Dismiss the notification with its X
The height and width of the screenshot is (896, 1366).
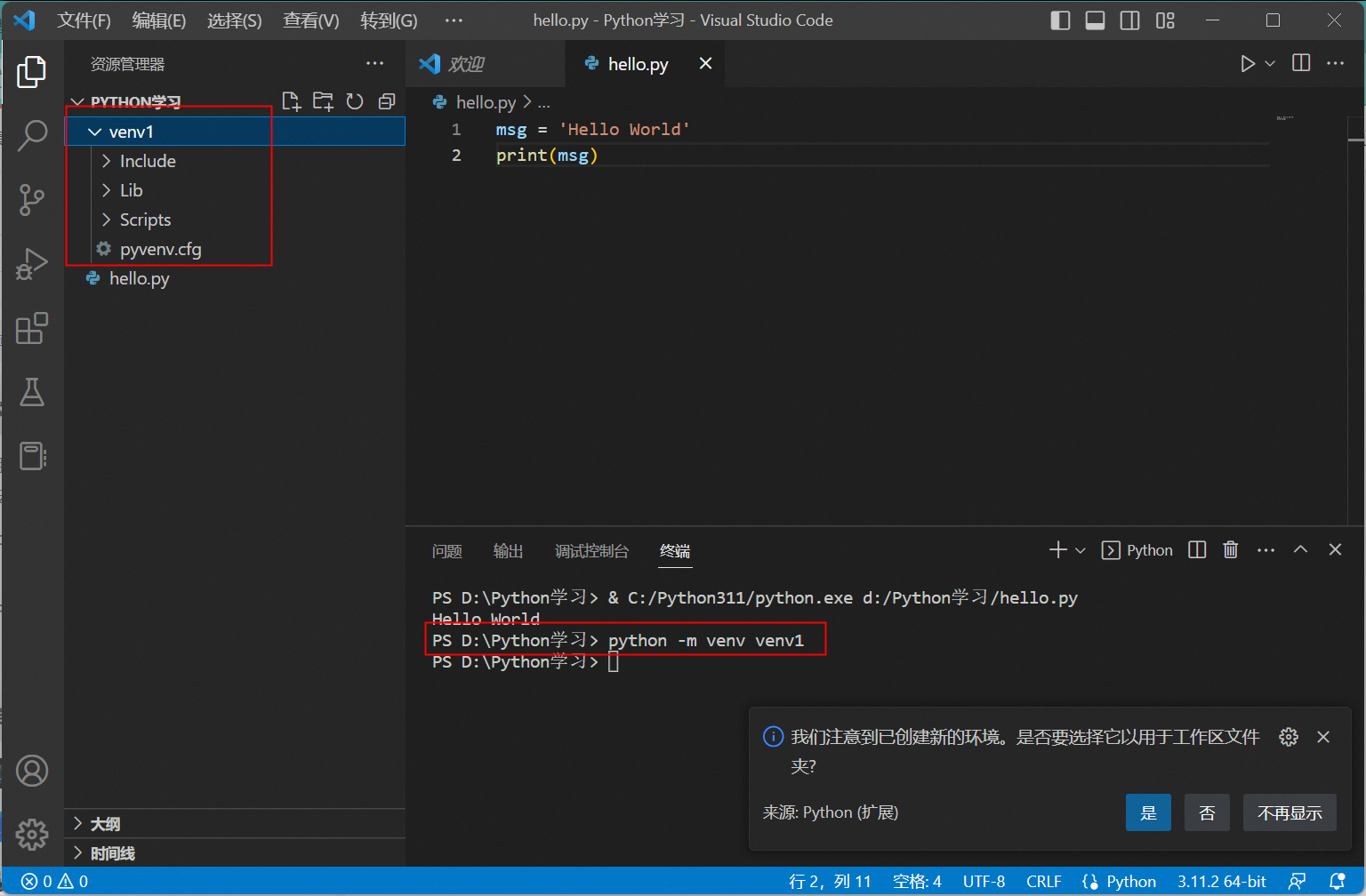coord(1323,737)
